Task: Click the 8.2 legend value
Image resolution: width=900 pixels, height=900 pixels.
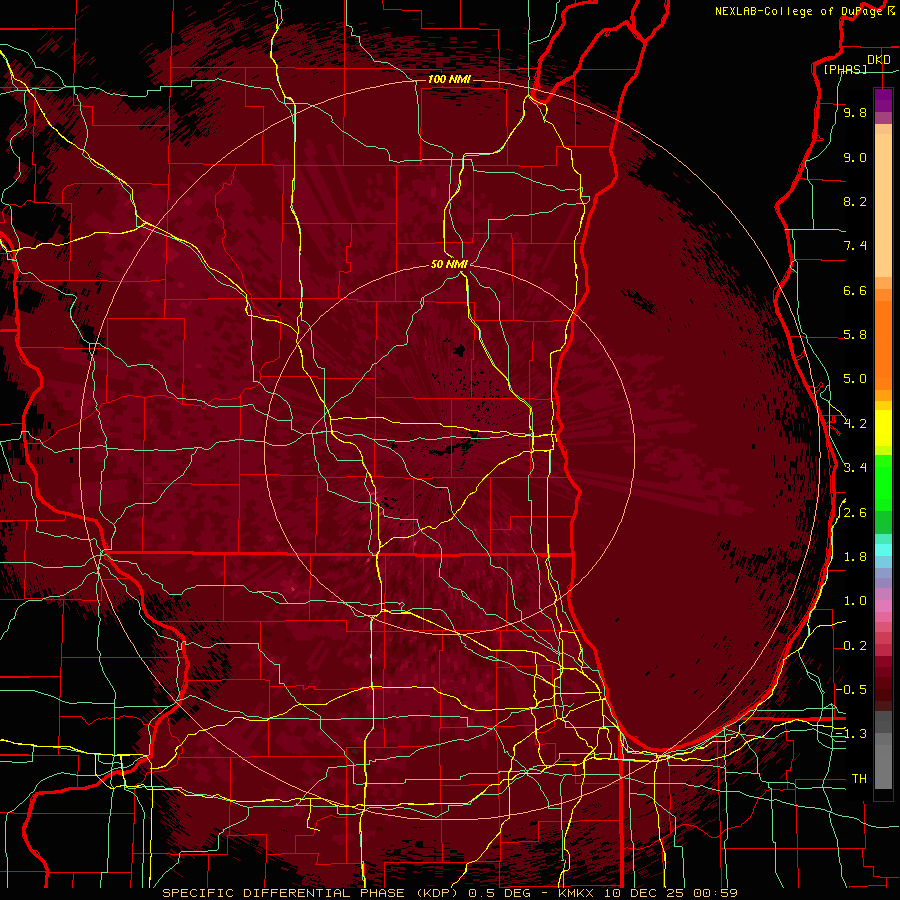Action: [855, 202]
